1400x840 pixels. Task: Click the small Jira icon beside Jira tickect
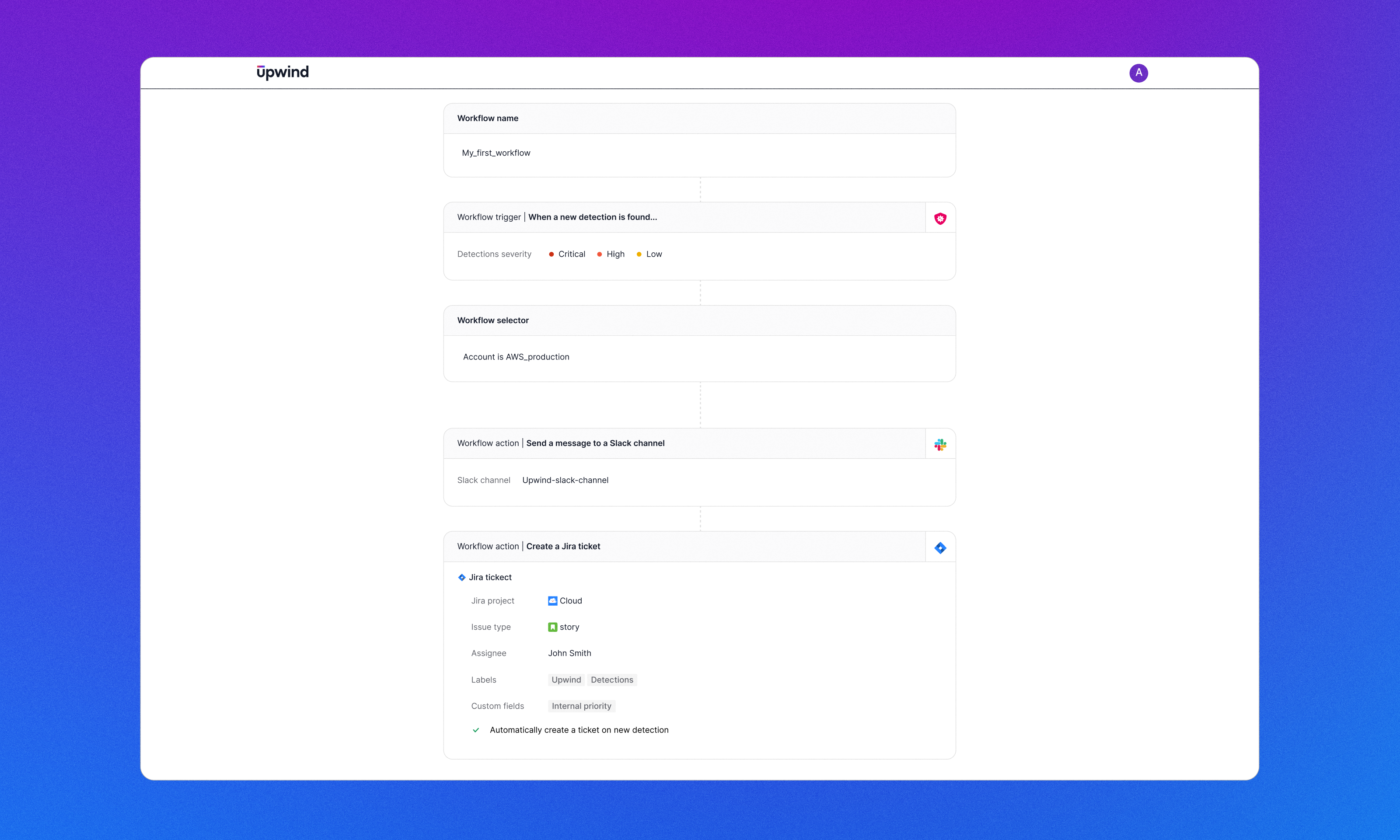tap(462, 577)
